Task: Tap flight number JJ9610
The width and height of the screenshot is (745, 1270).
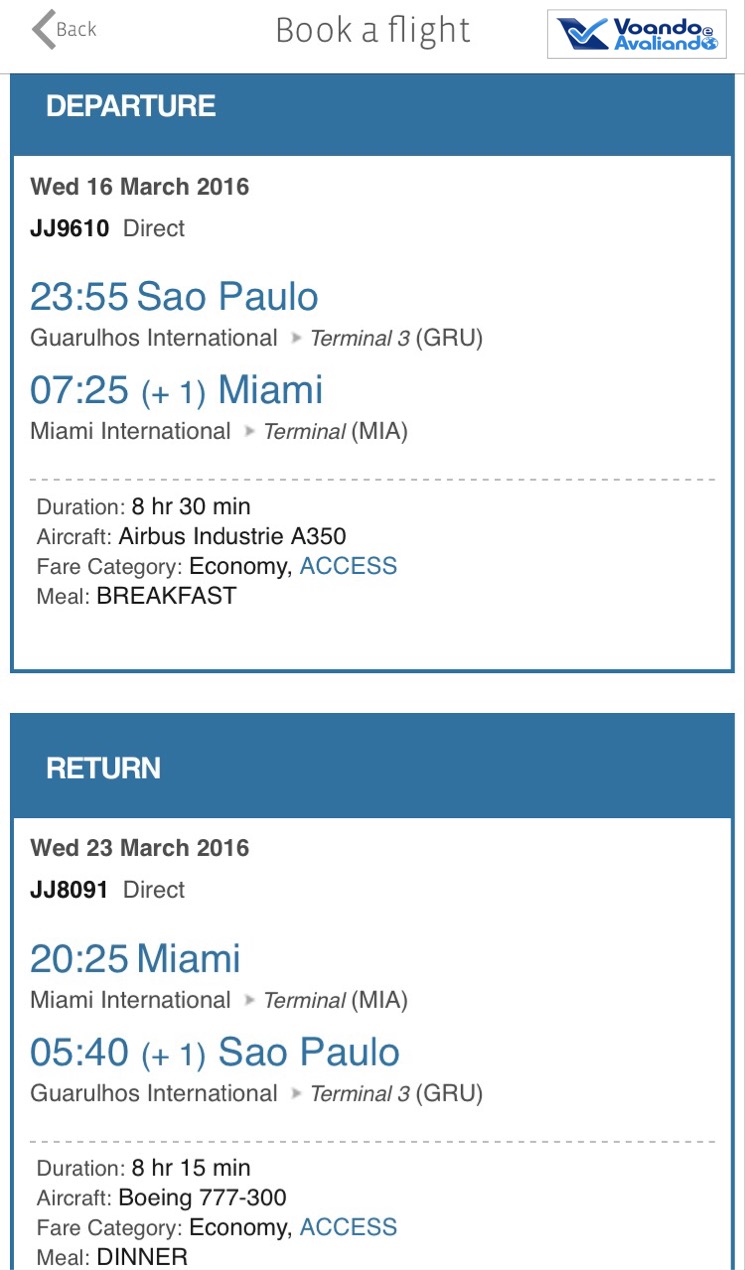Action: (69, 228)
